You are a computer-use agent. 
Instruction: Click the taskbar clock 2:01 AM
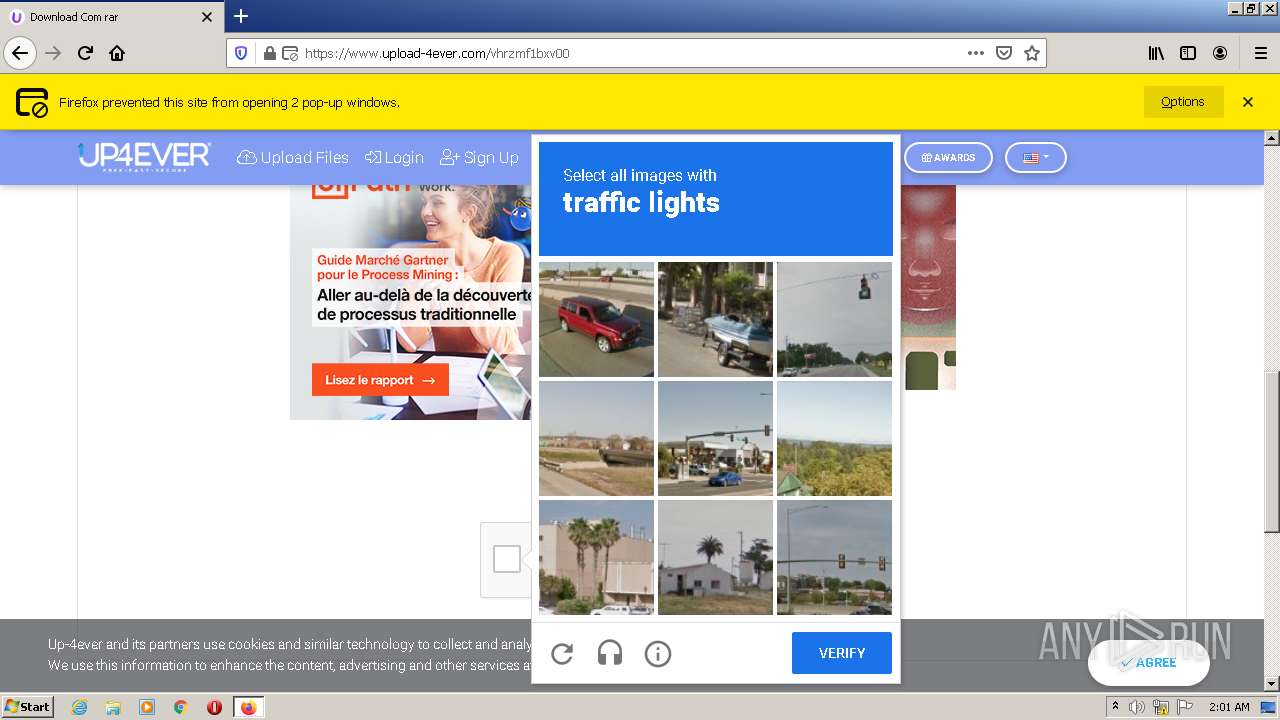[1229, 707]
